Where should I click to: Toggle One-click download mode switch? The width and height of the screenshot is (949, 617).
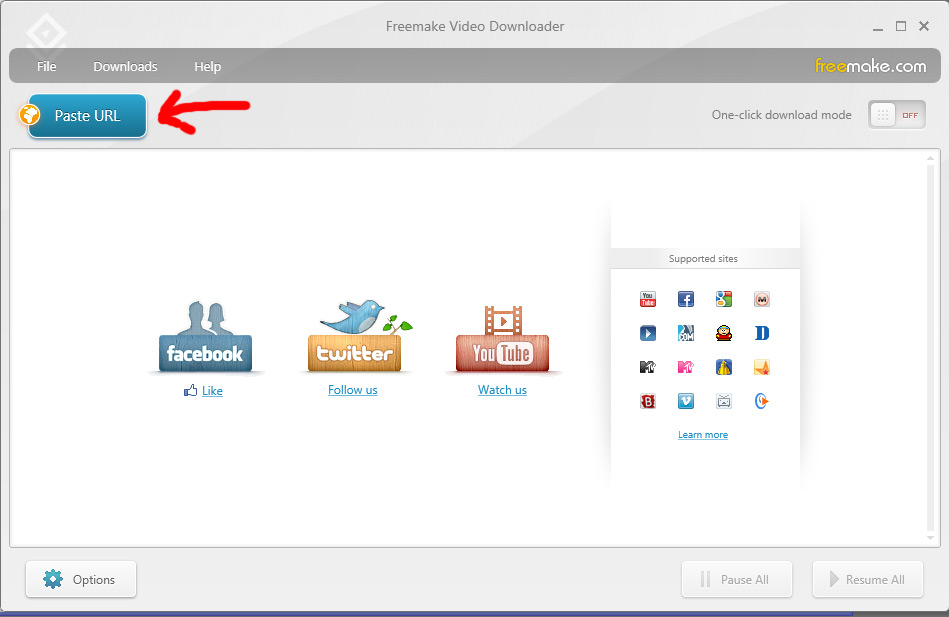[x=897, y=115]
